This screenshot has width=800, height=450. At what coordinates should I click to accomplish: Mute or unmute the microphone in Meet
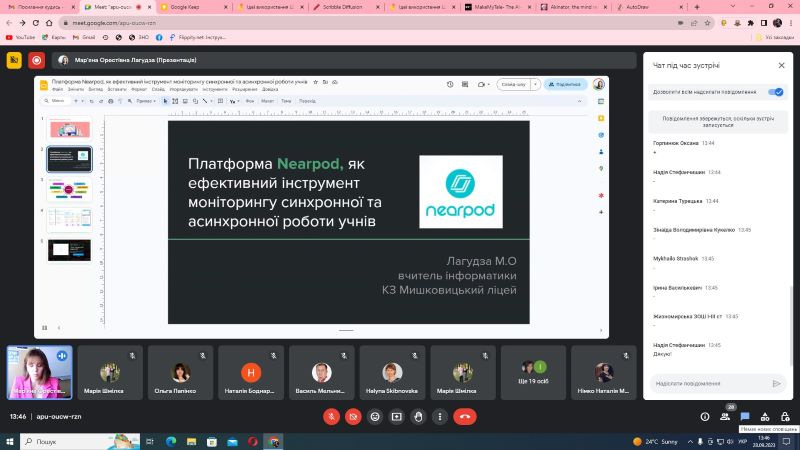coord(331,416)
